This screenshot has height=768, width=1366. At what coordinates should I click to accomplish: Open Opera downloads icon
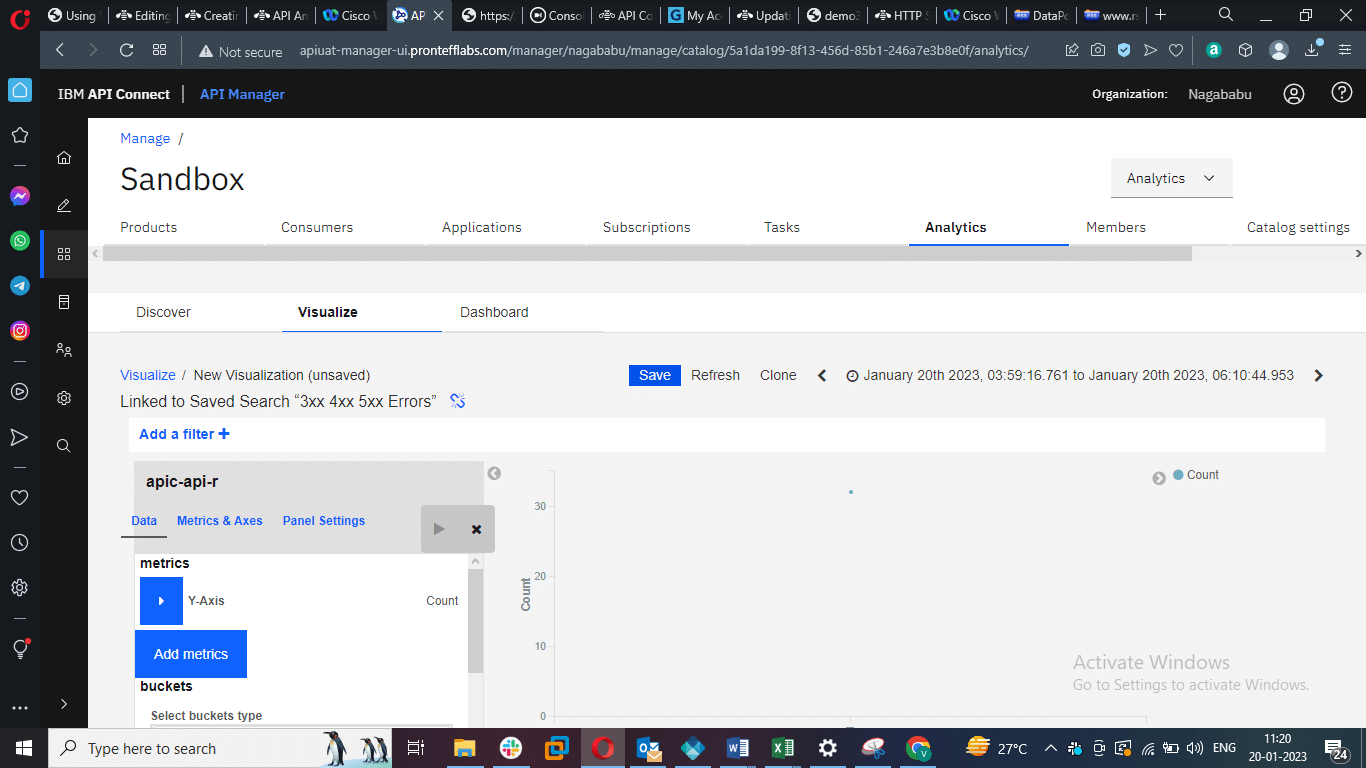pyautogui.click(x=1312, y=50)
